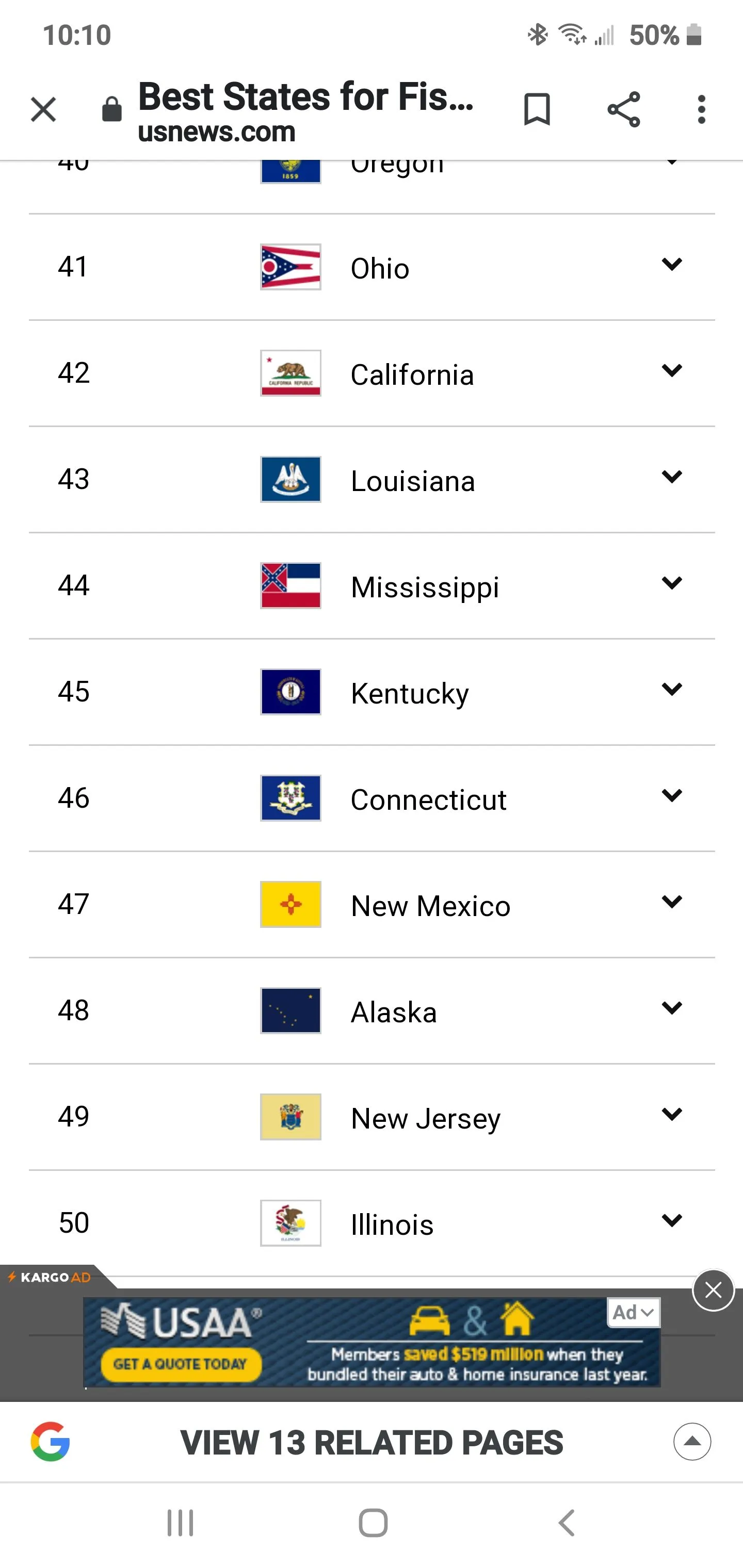Expand the New Jersey row

pyautogui.click(x=671, y=1115)
